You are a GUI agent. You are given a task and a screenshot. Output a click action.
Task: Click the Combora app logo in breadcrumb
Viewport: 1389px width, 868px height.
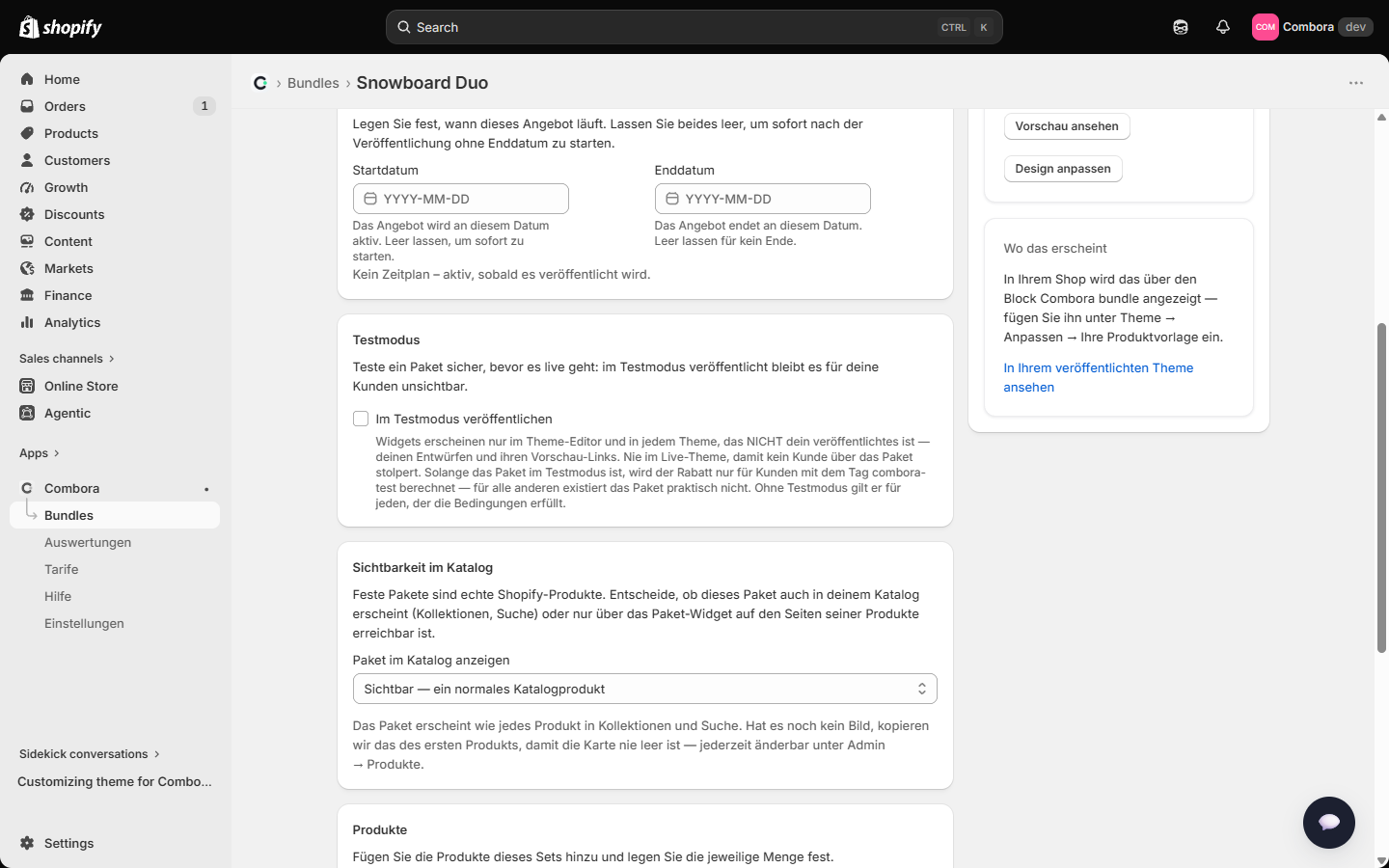pyautogui.click(x=260, y=83)
